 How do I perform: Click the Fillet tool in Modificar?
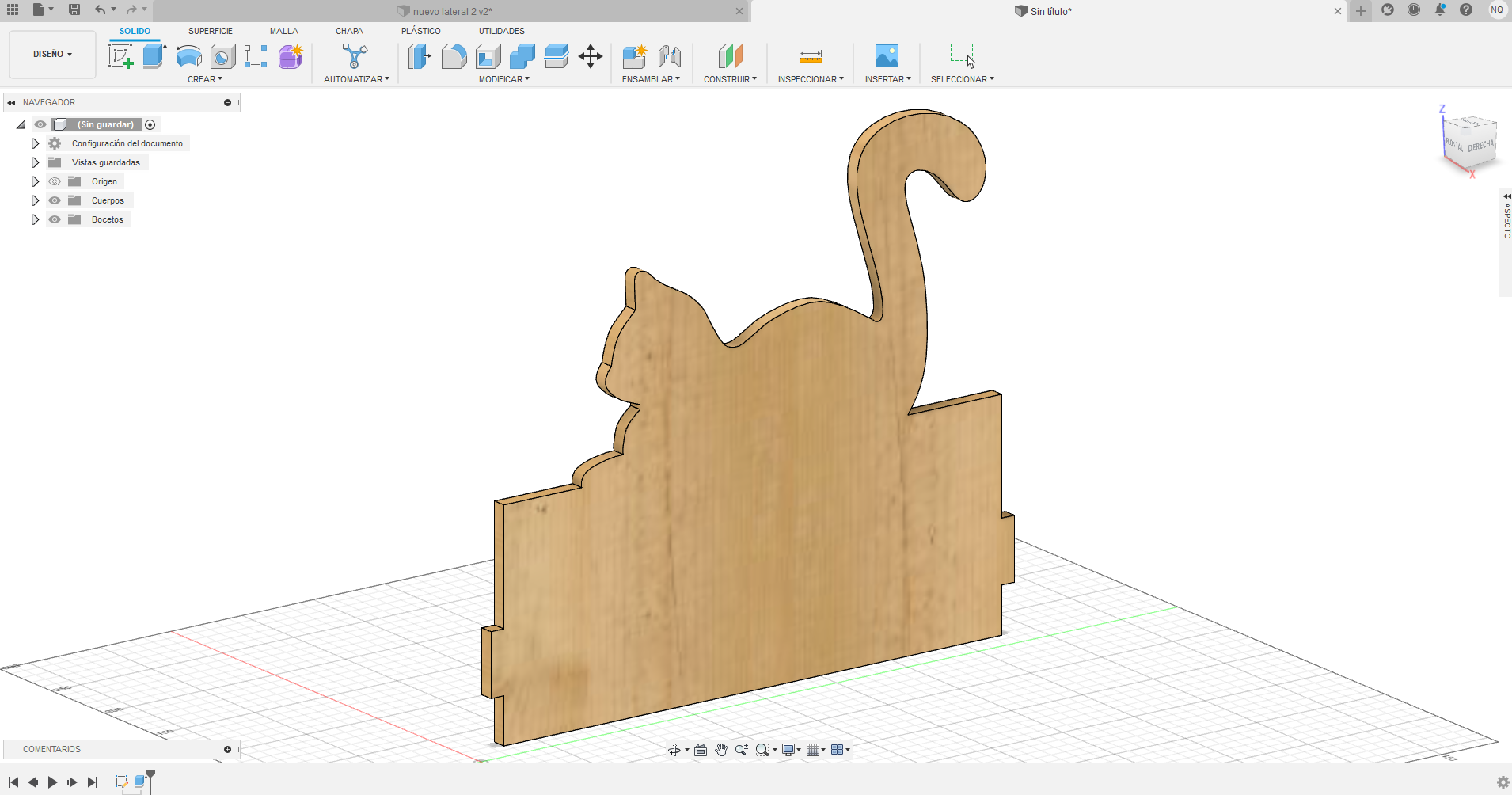[x=454, y=56]
